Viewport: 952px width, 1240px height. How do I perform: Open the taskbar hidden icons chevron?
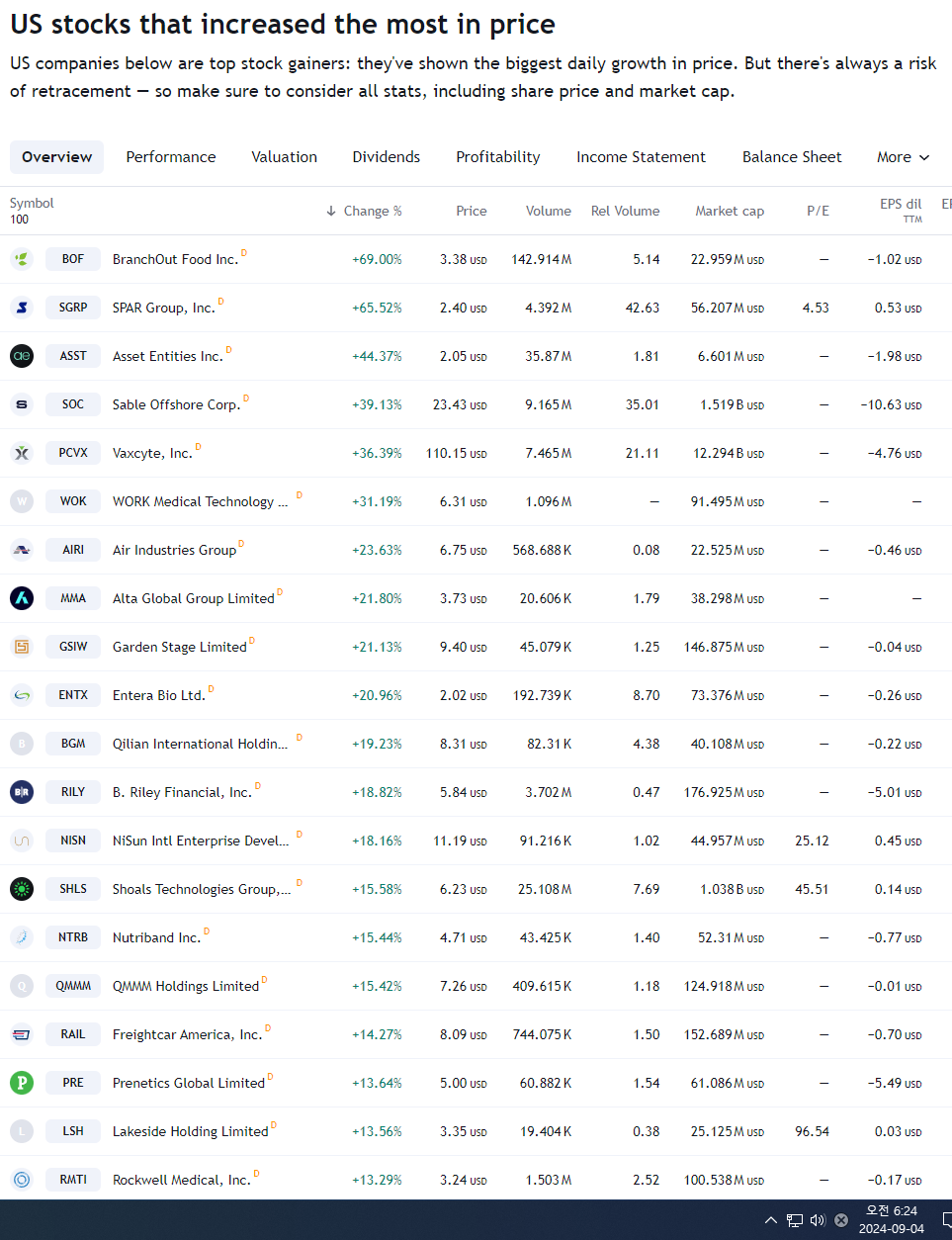click(x=771, y=1220)
